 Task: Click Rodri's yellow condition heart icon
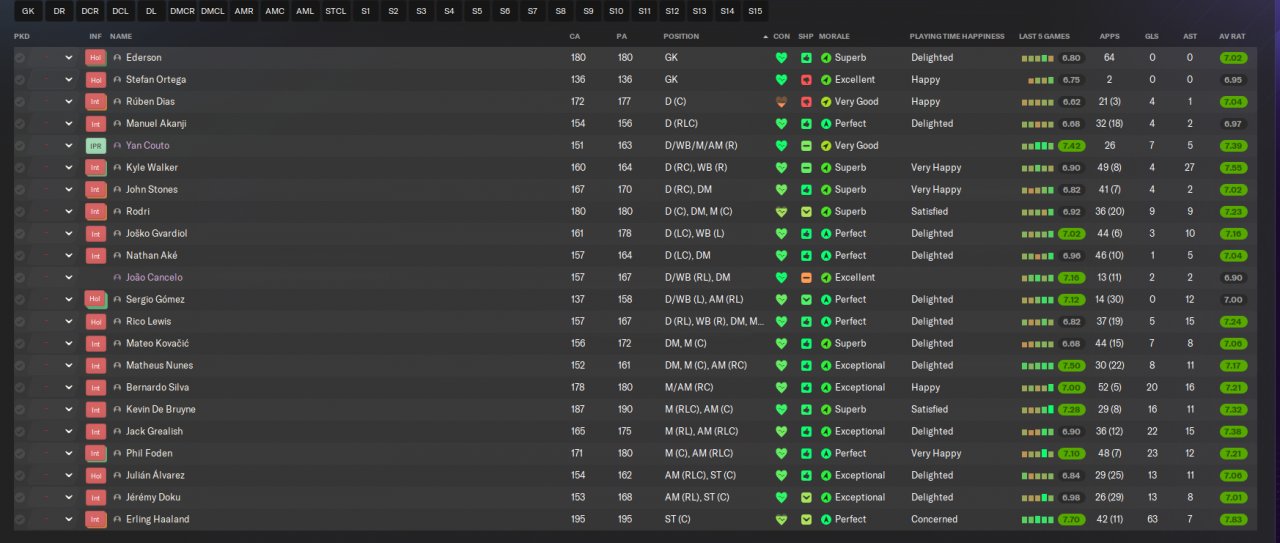pos(781,212)
